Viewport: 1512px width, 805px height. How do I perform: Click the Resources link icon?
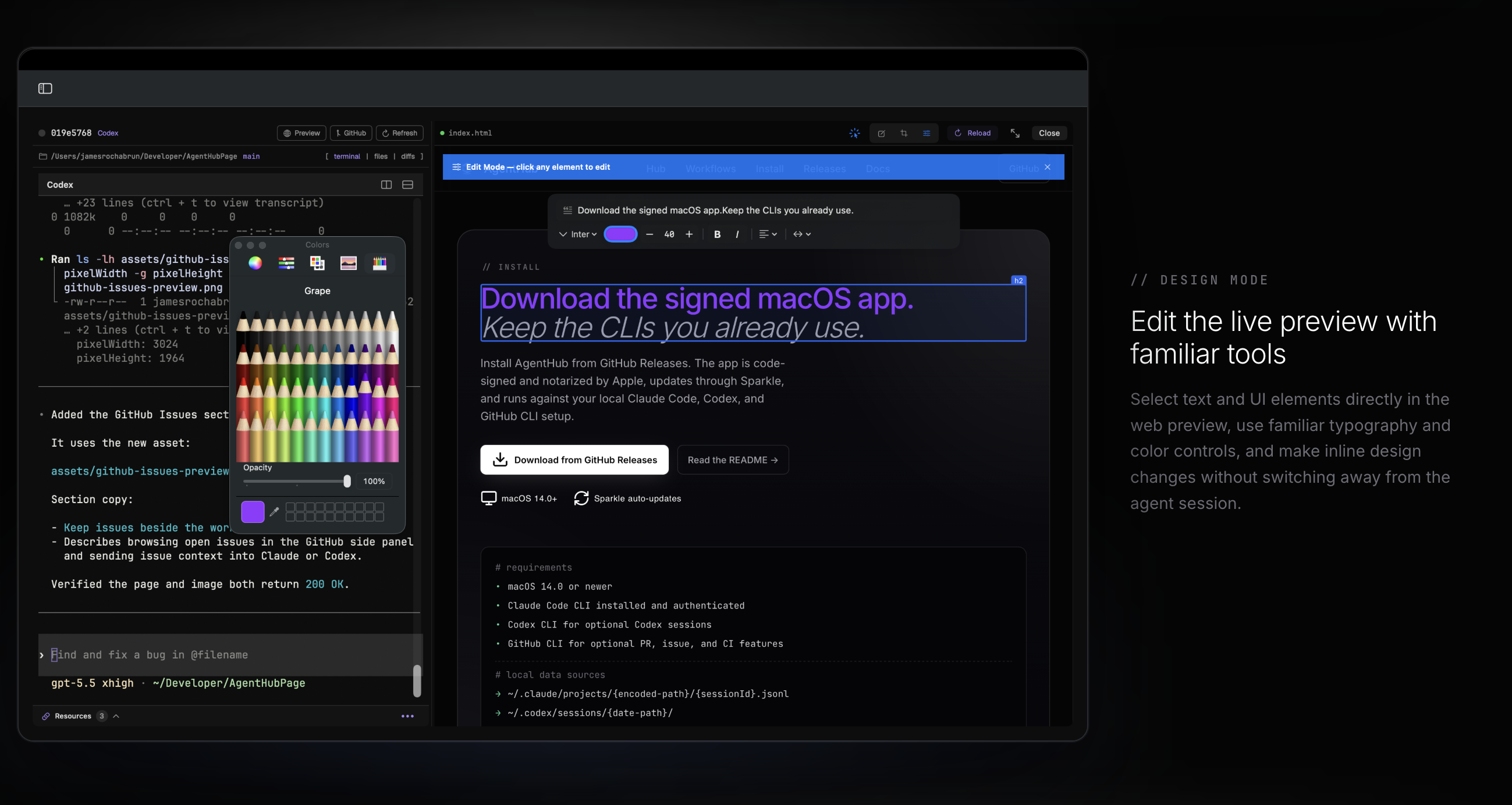pyautogui.click(x=46, y=716)
